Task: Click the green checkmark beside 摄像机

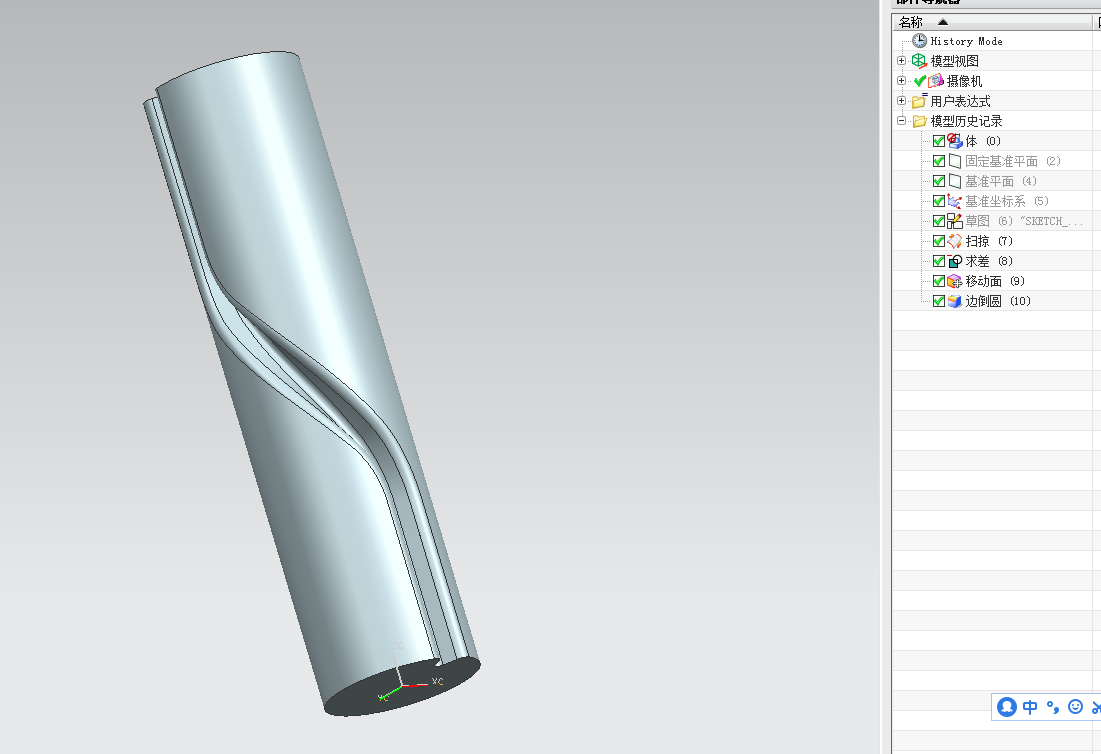Action: (920, 81)
